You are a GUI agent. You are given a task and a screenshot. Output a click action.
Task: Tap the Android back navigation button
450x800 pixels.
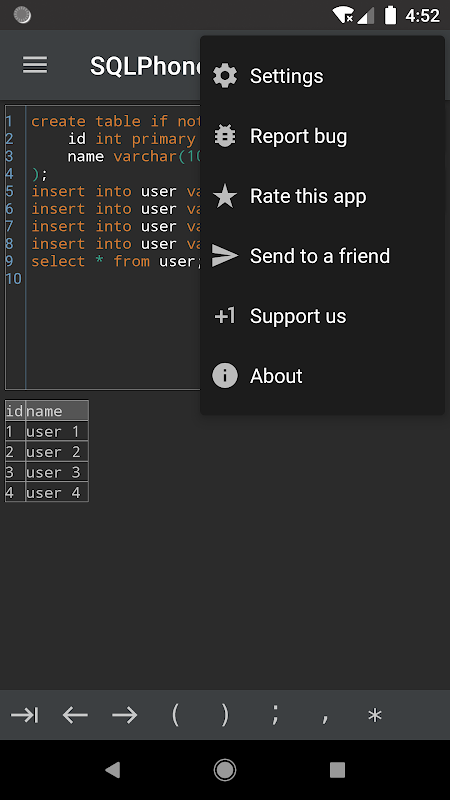[113, 769]
